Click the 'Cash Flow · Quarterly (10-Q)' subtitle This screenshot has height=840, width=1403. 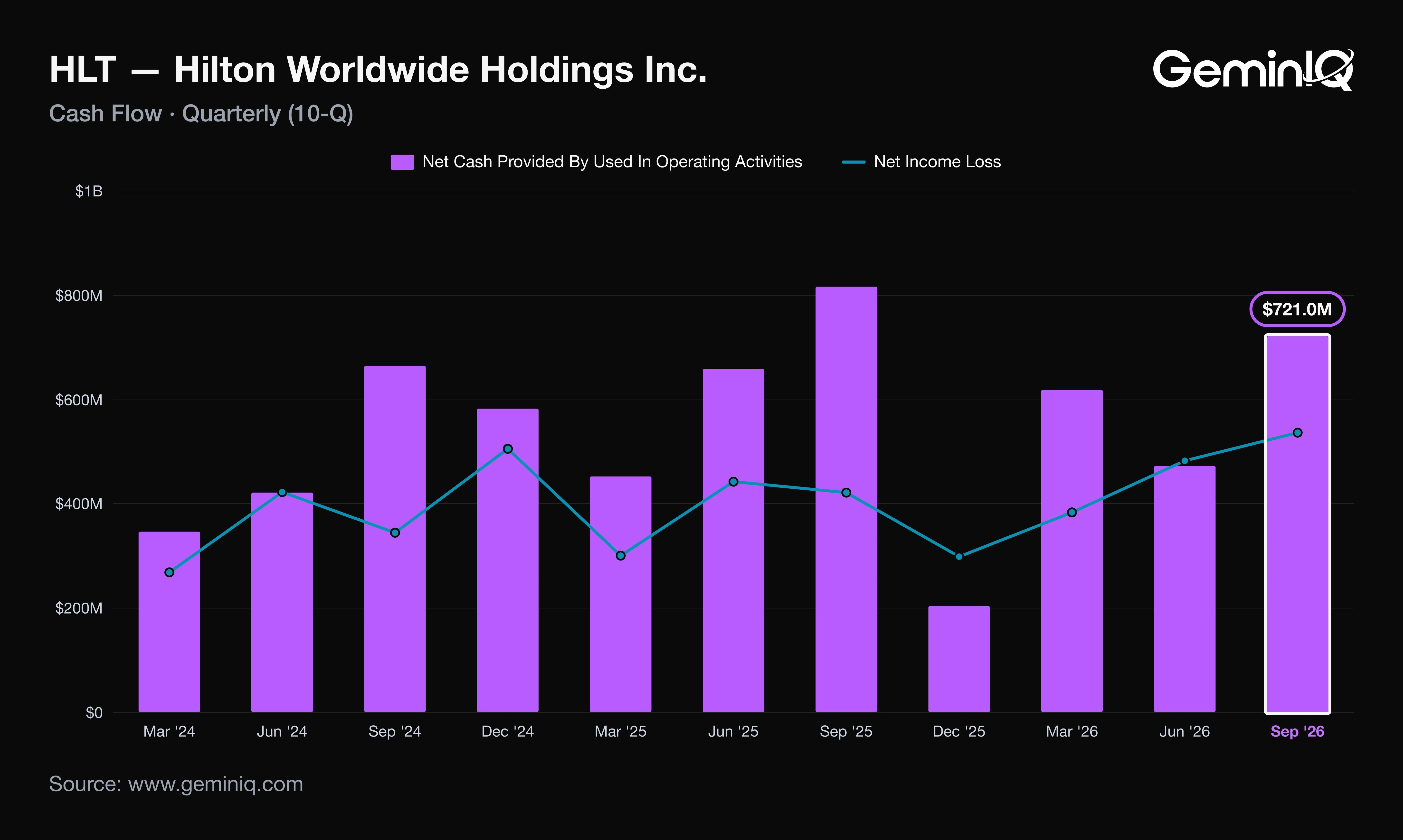pos(201,114)
